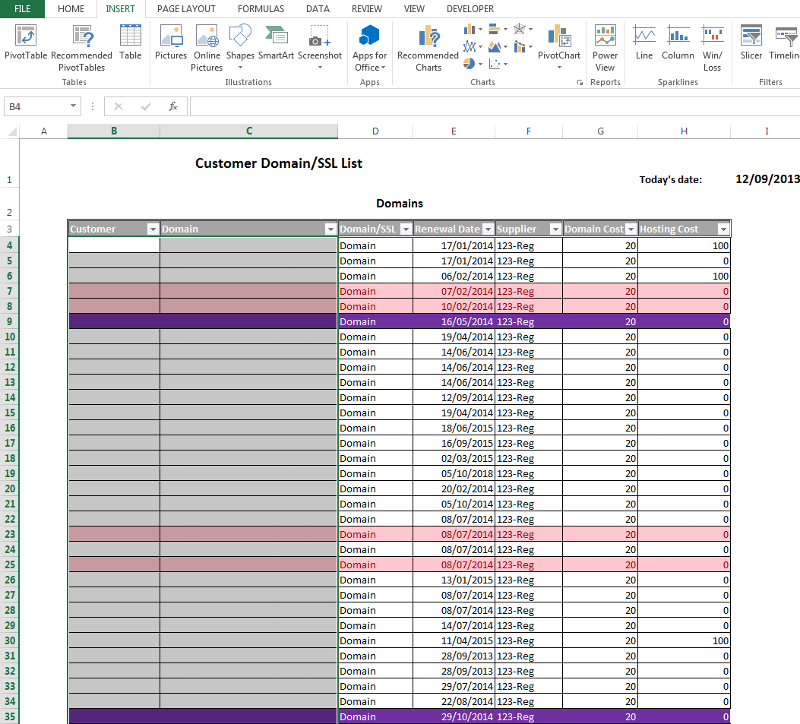
Task: Click the Today's date label
Action: (670, 180)
